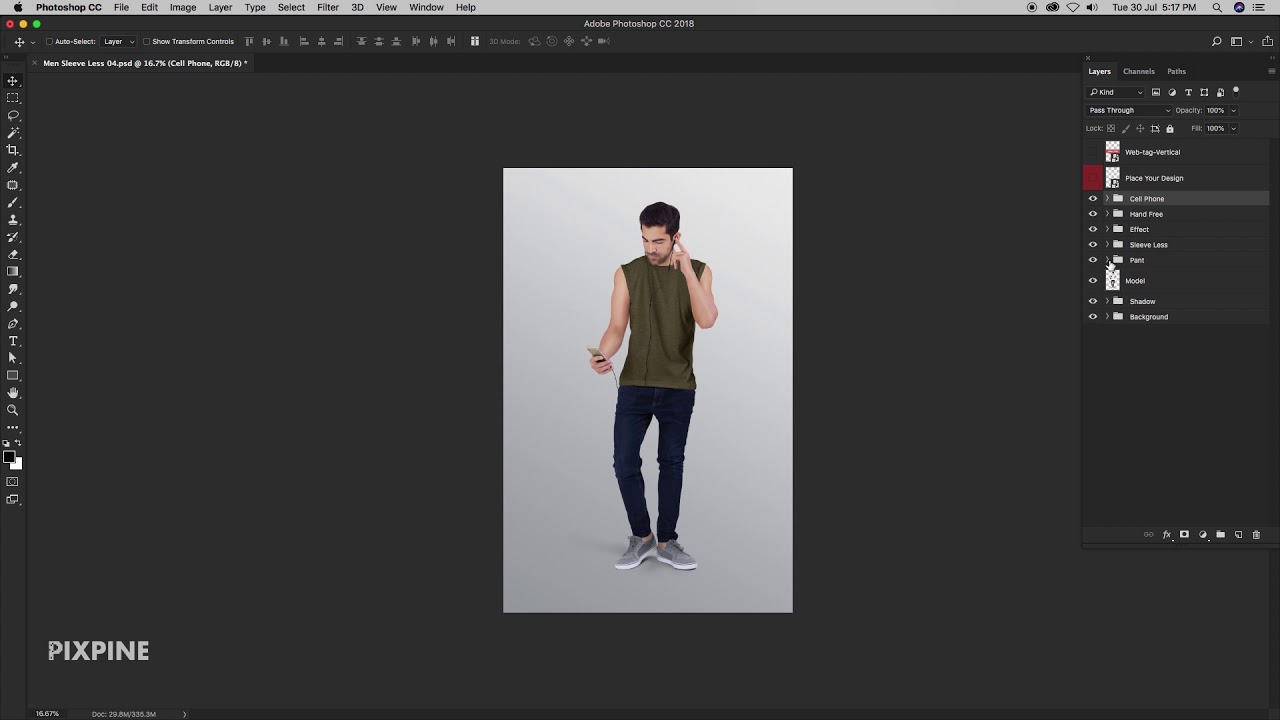Select the Lasso tool
Image resolution: width=1280 pixels, height=720 pixels.
tap(13, 115)
